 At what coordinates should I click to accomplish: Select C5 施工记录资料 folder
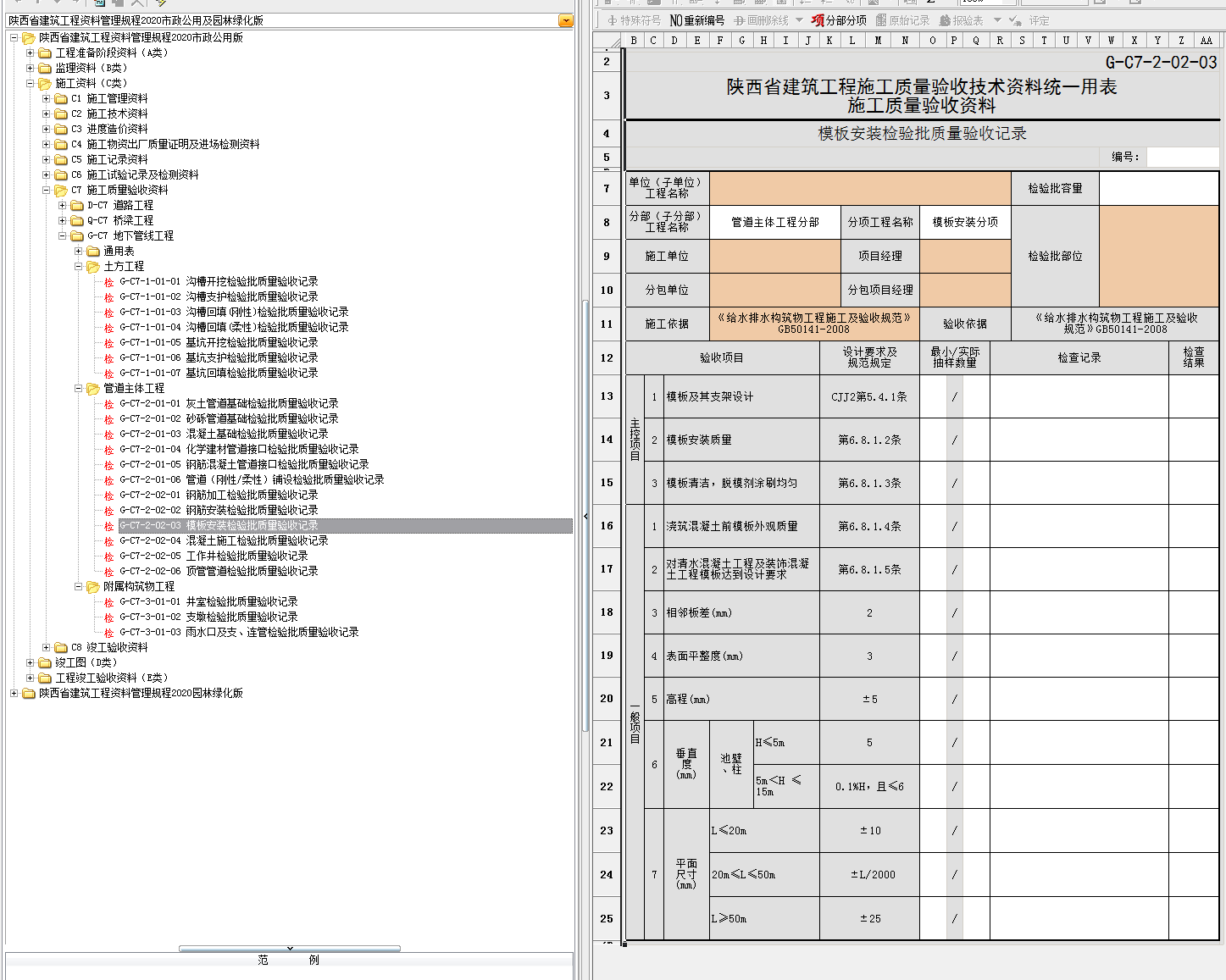point(109,159)
